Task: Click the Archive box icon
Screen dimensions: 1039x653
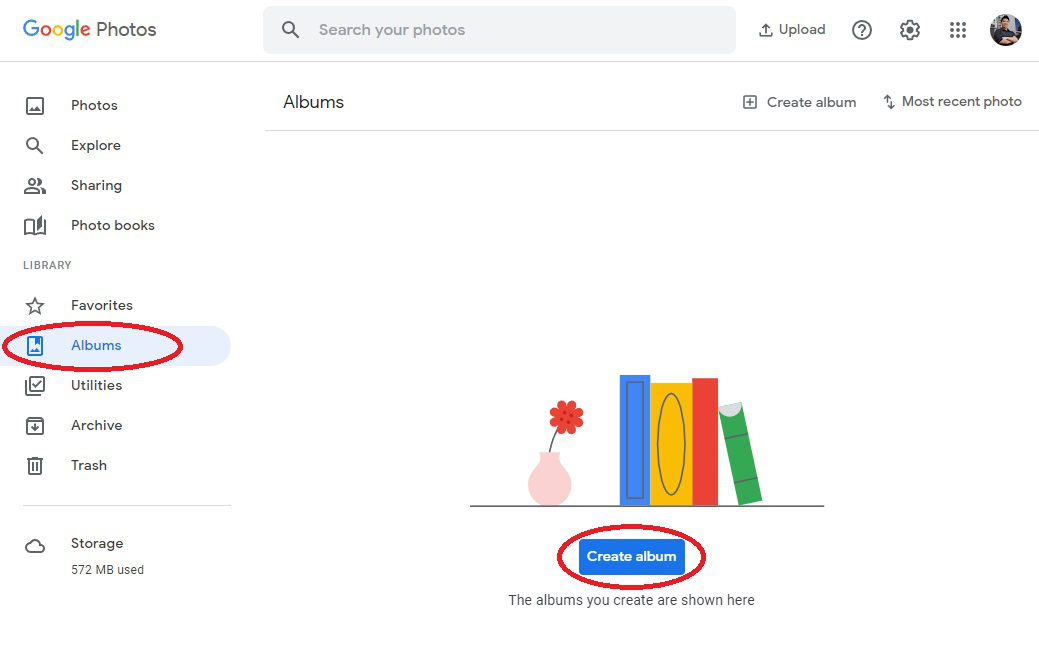Action: click(x=35, y=425)
